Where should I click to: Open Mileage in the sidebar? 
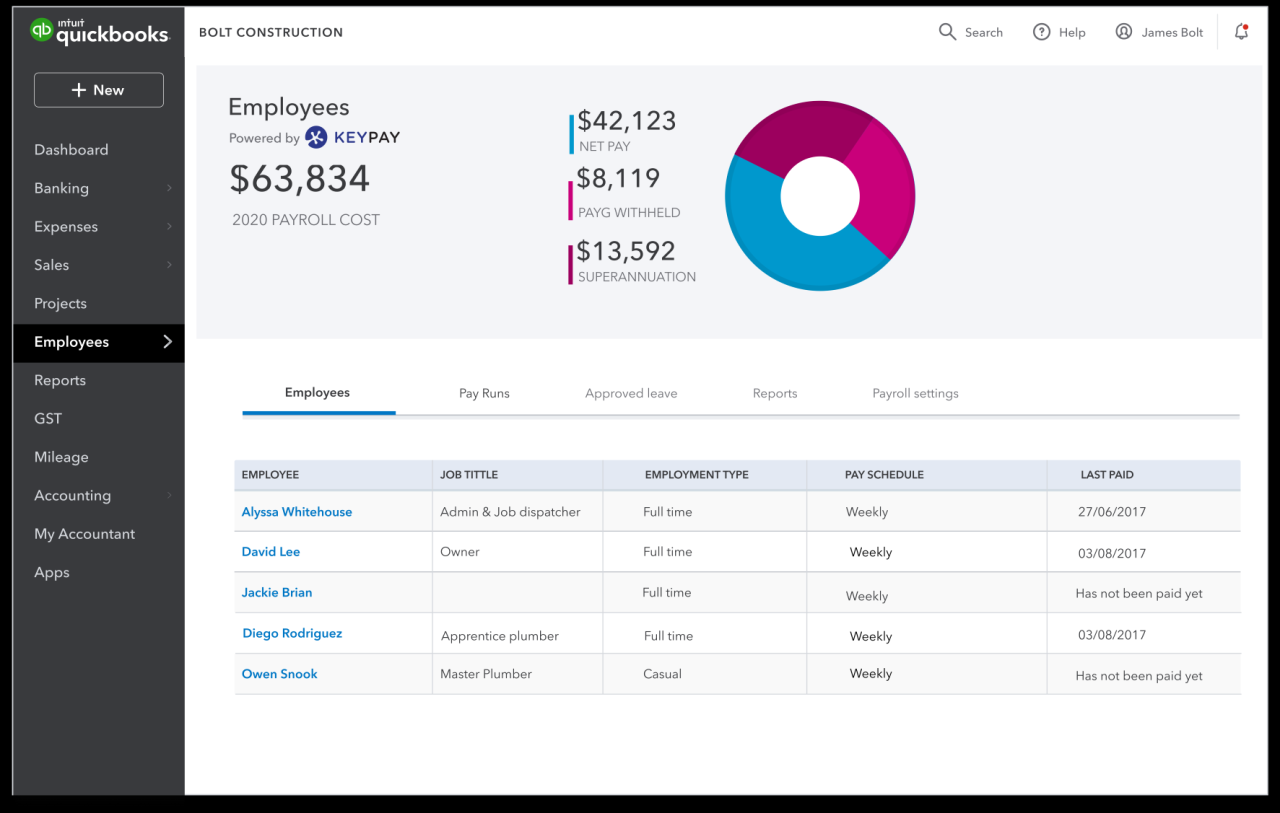coord(61,457)
